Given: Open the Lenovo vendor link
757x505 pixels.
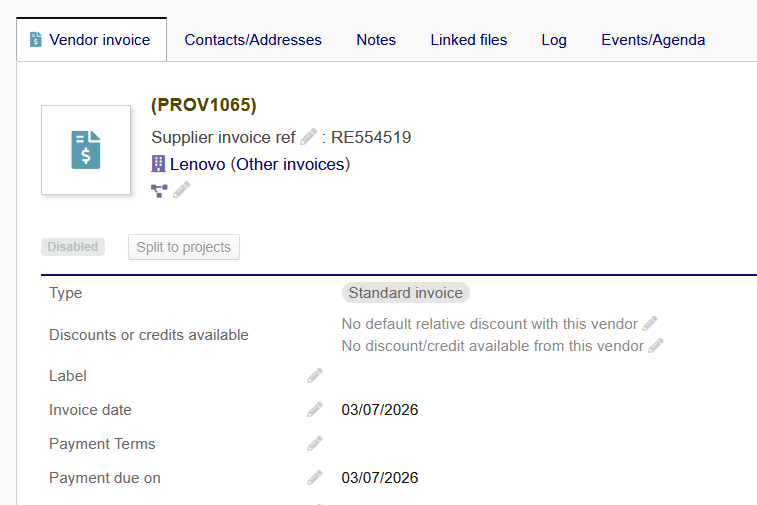Looking at the screenshot, I should 197,164.
